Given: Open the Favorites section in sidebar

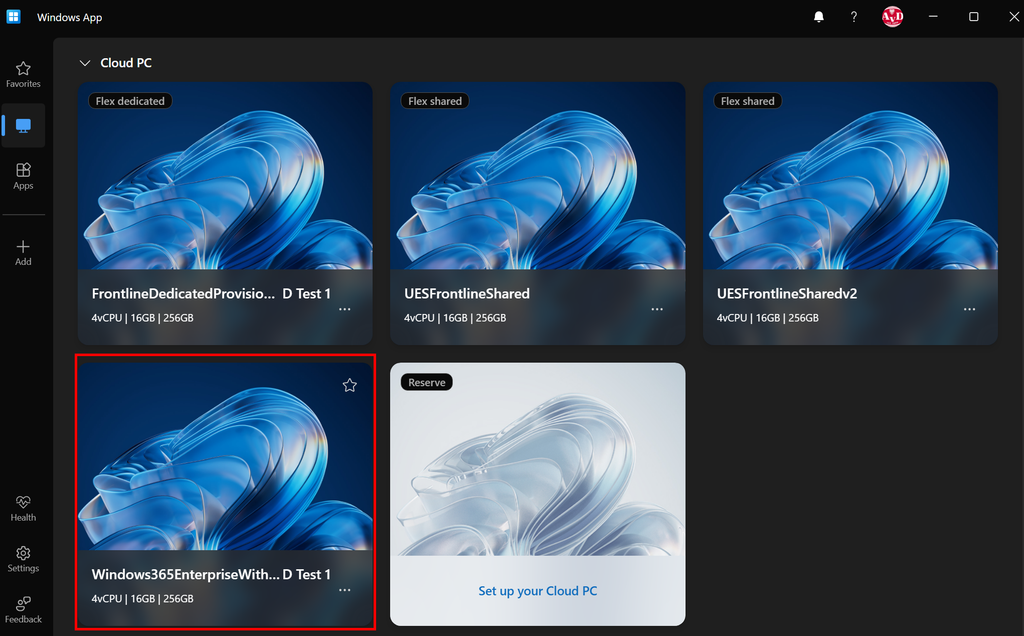Looking at the screenshot, I should tap(23, 74).
